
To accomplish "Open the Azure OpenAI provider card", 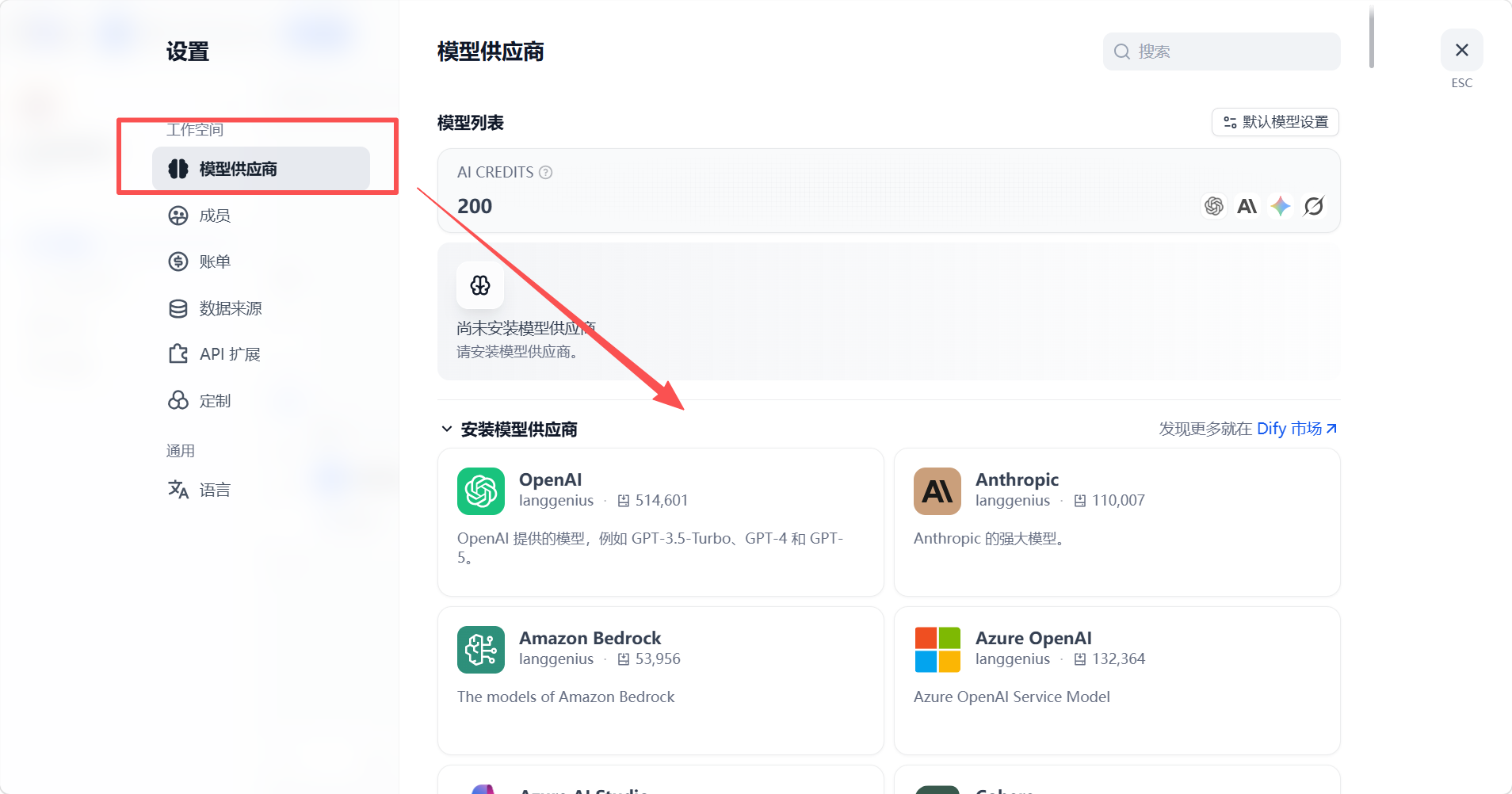I will (1117, 681).
